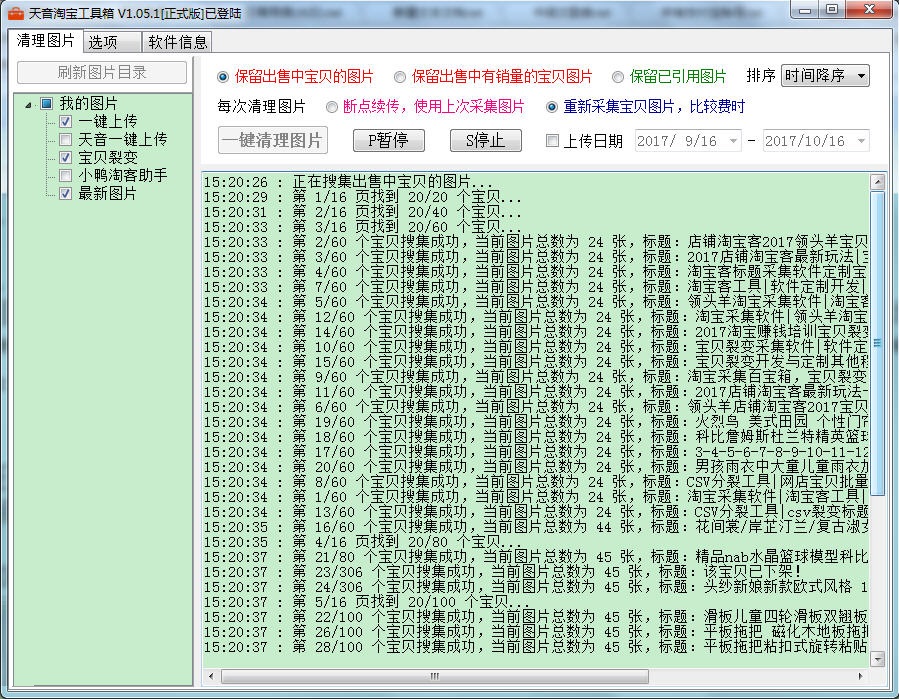Screen dimensions: 899x699
Task: Uncheck the 一键上传 folder checkbox
Action: click(x=65, y=122)
